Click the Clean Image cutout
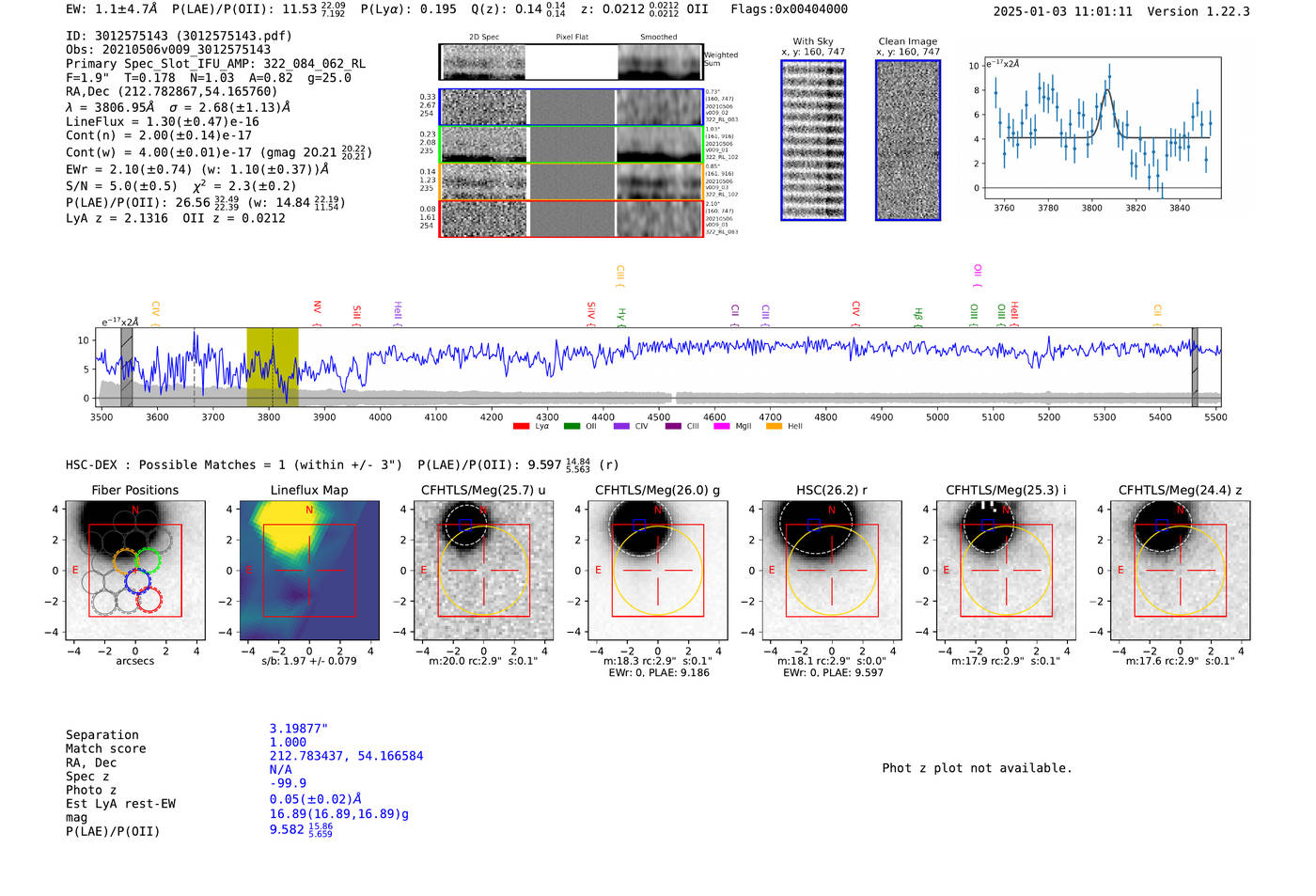This screenshot has height=896, width=1316. point(908,140)
